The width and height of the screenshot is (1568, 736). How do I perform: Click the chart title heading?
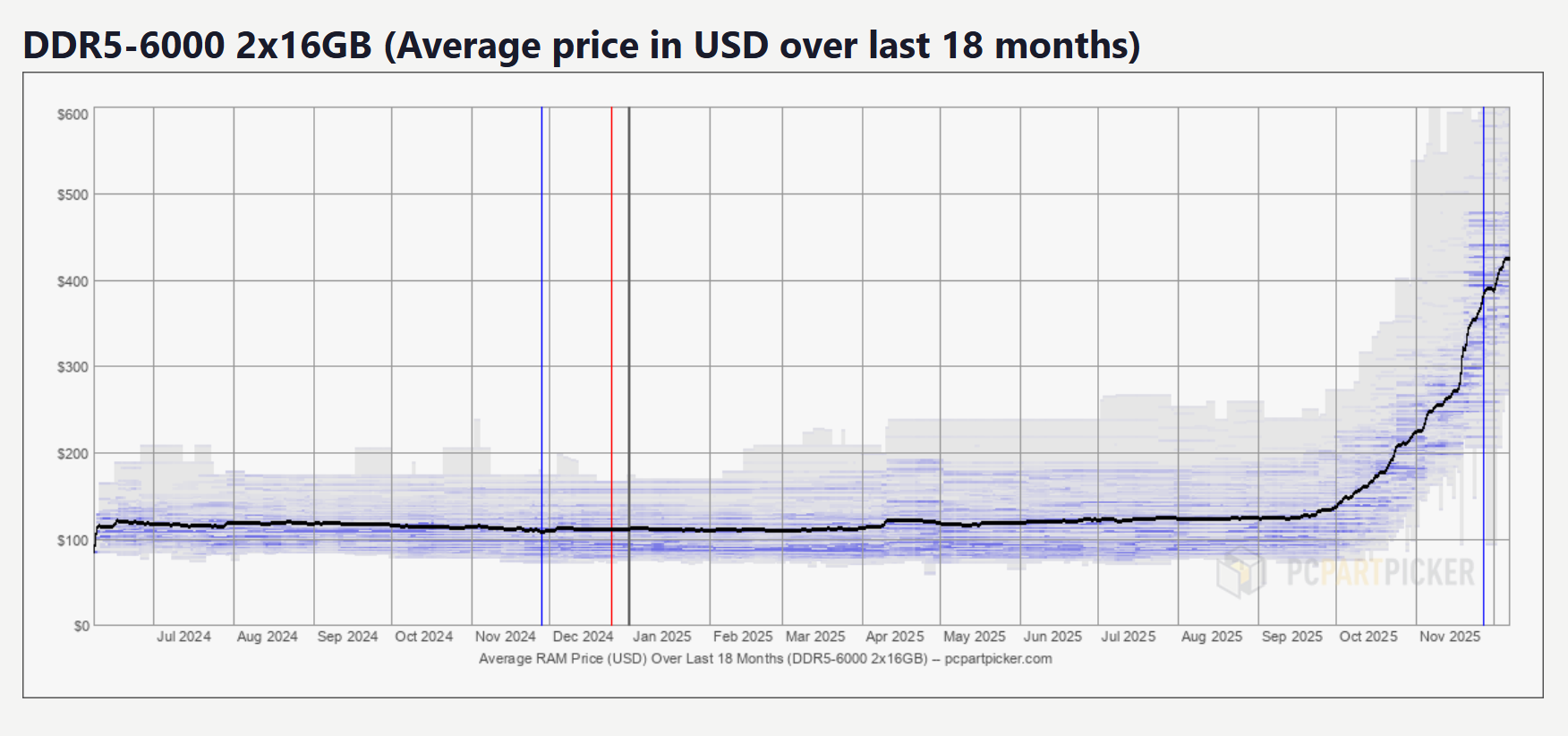pos(582,46)
